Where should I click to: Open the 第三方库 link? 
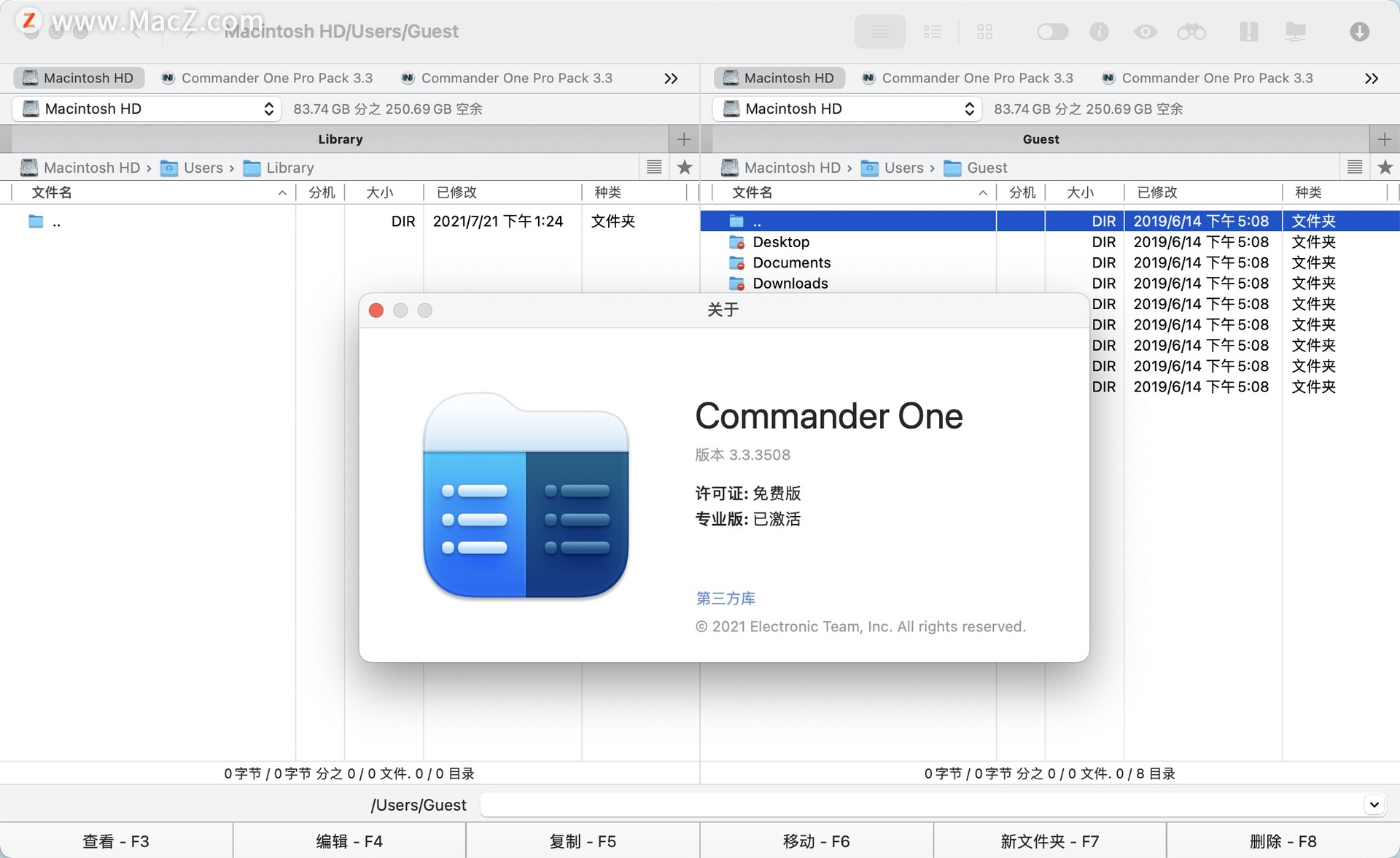tap(725, 598)
